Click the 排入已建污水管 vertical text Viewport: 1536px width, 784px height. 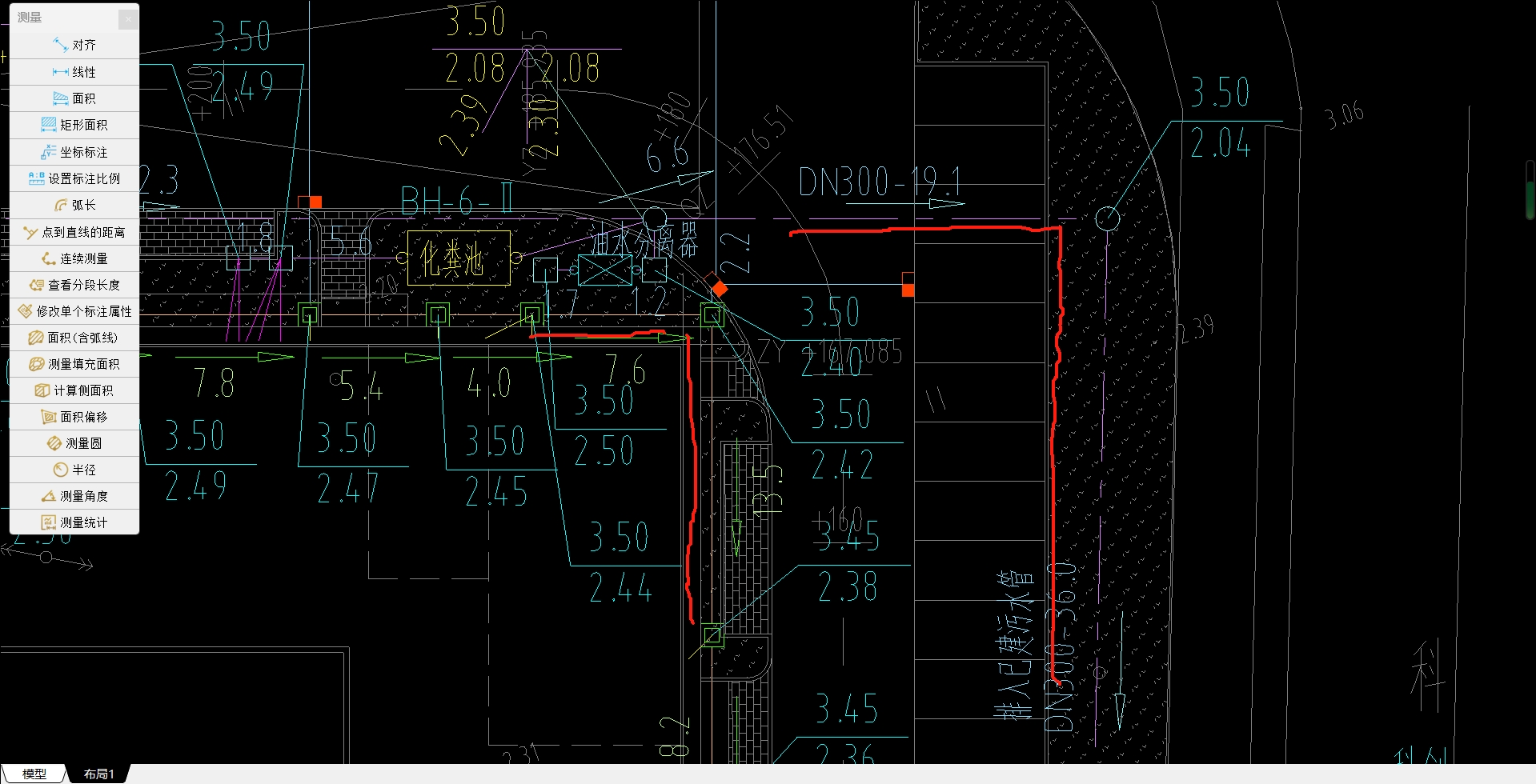click(1014, 644)
